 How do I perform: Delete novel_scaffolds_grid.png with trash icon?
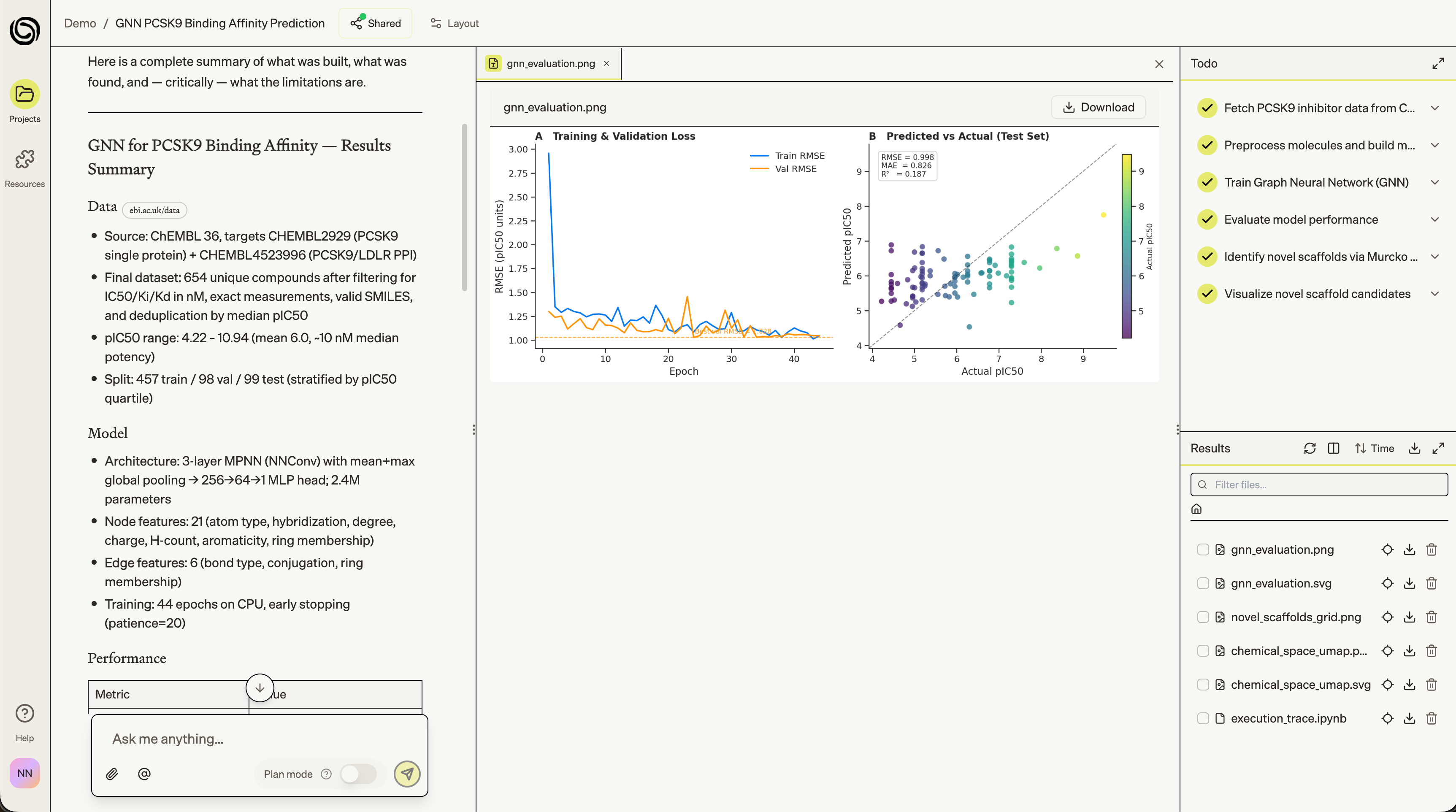click(x=1431, y=617)
